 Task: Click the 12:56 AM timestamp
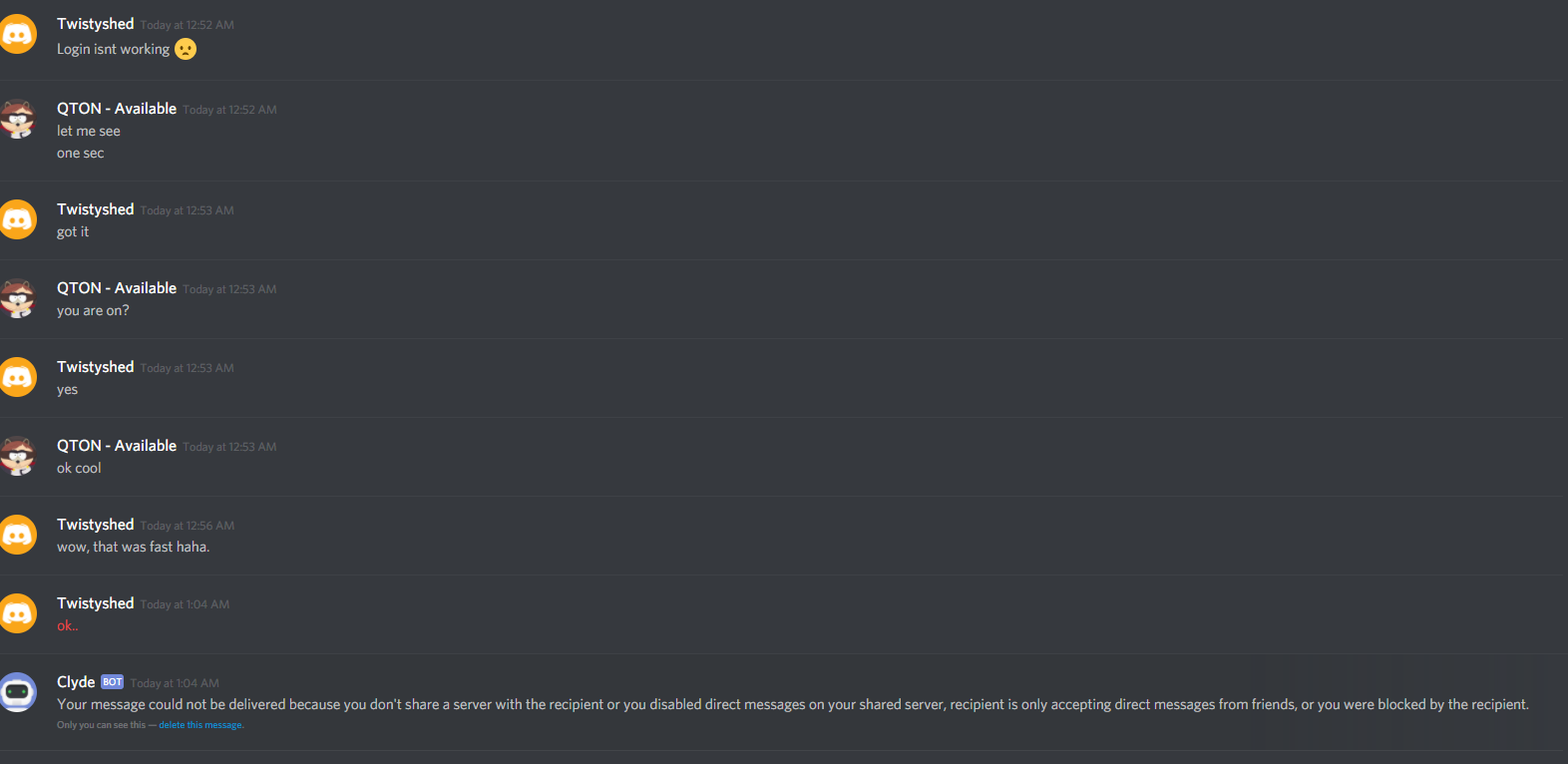tap(188, 526)
